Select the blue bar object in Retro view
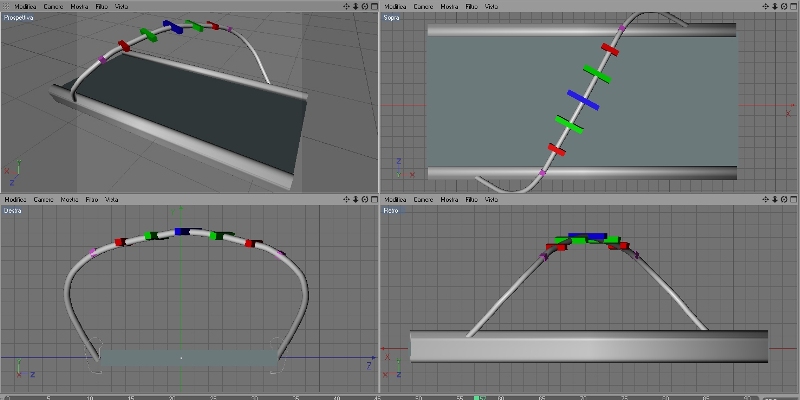Screen dimensions: 800x400 [587, 236]
